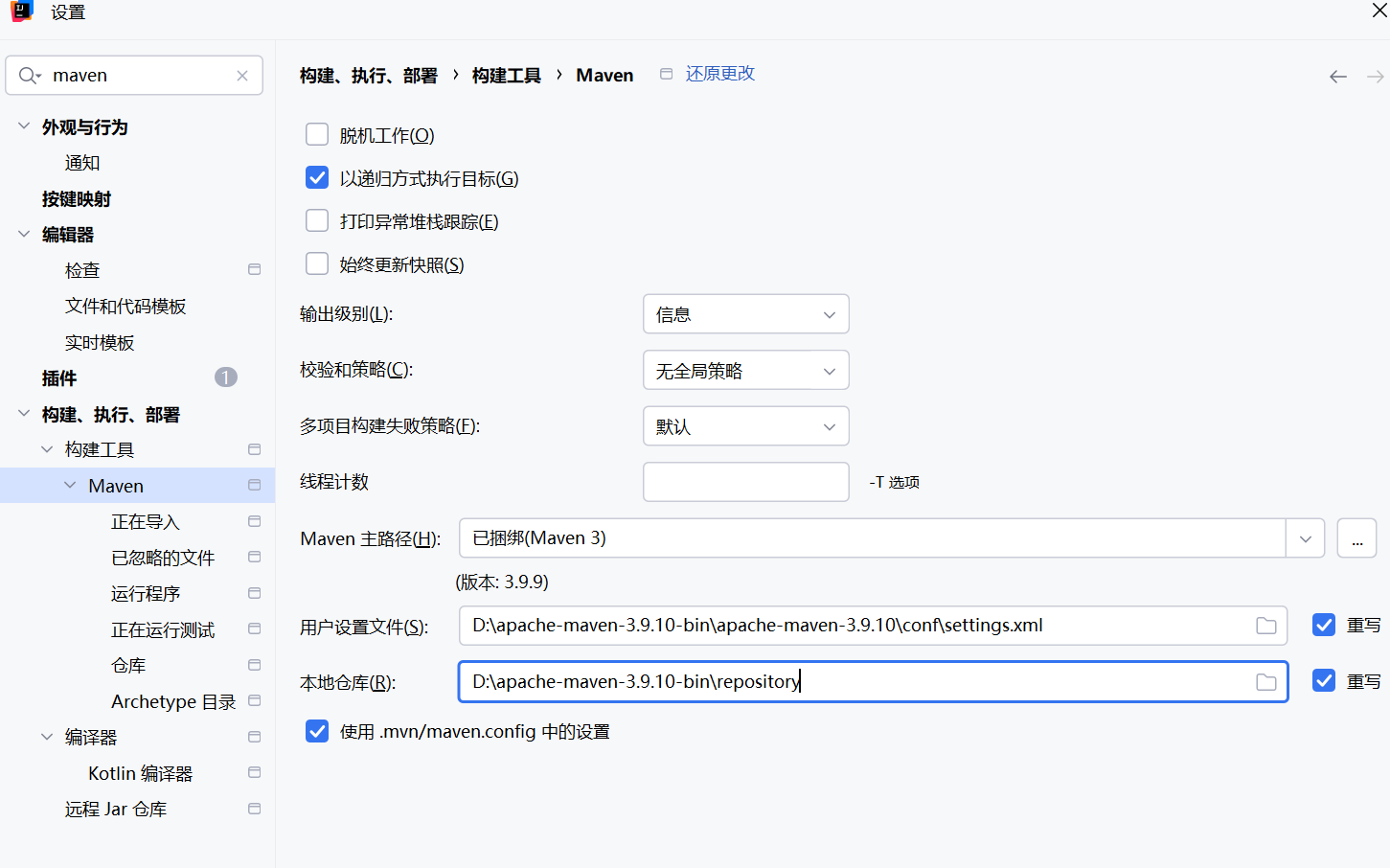Open 校验和策略 dropdown showing 无全局策略

point(746,371)
